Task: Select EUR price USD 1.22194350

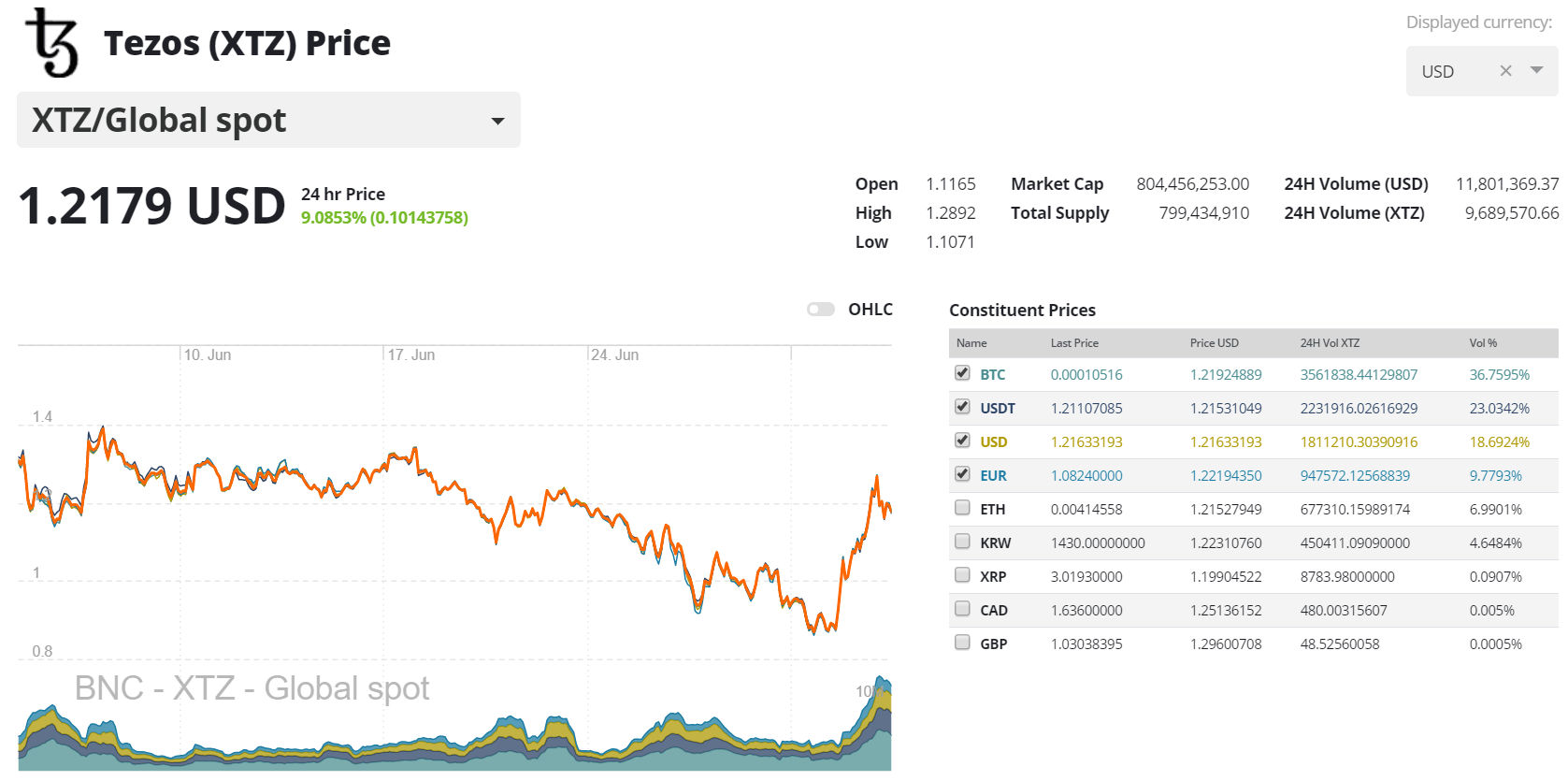Action: (x=1226, y=476)
